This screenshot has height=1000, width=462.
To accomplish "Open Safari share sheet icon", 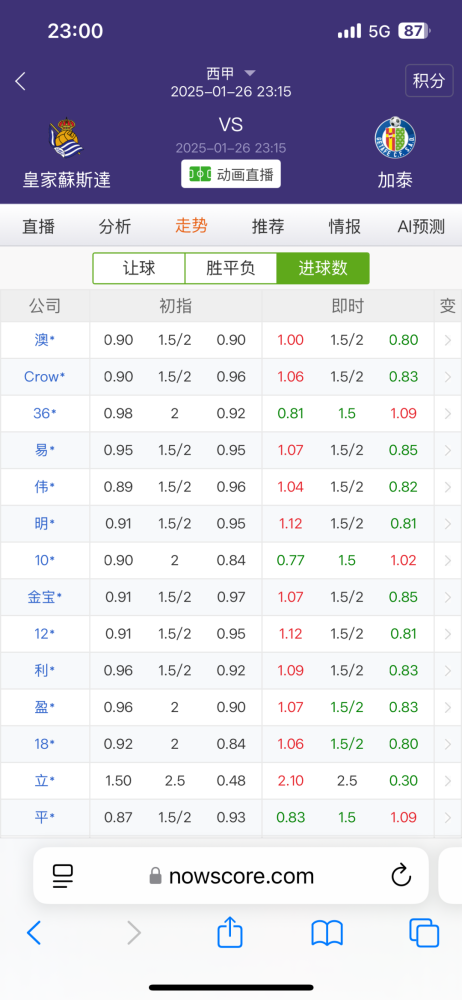I will pos(230,934).
